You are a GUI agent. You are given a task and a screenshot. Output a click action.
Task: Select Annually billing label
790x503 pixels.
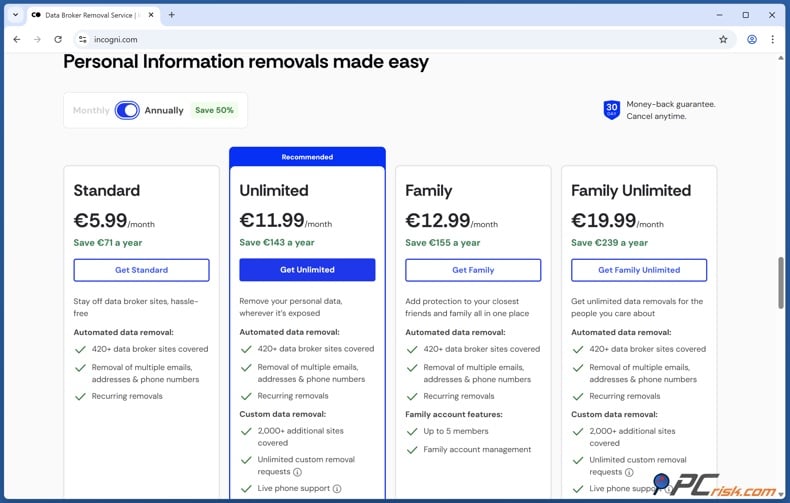pos(164,110)
